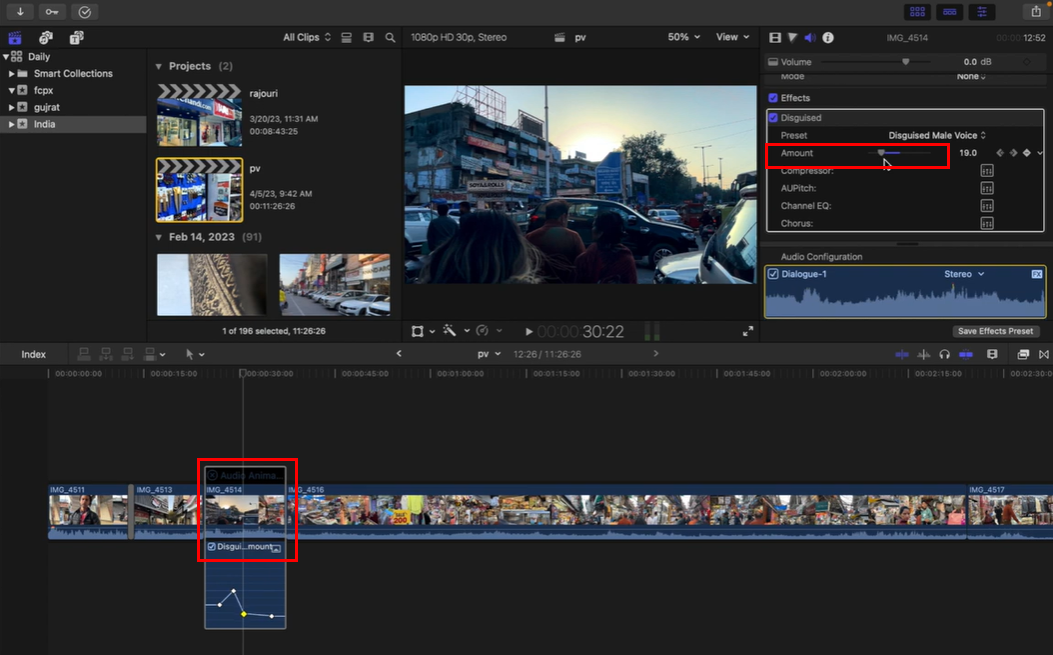Click the enhancements magic wand icon
This screenshot has width=1053, height=655.
449,331
